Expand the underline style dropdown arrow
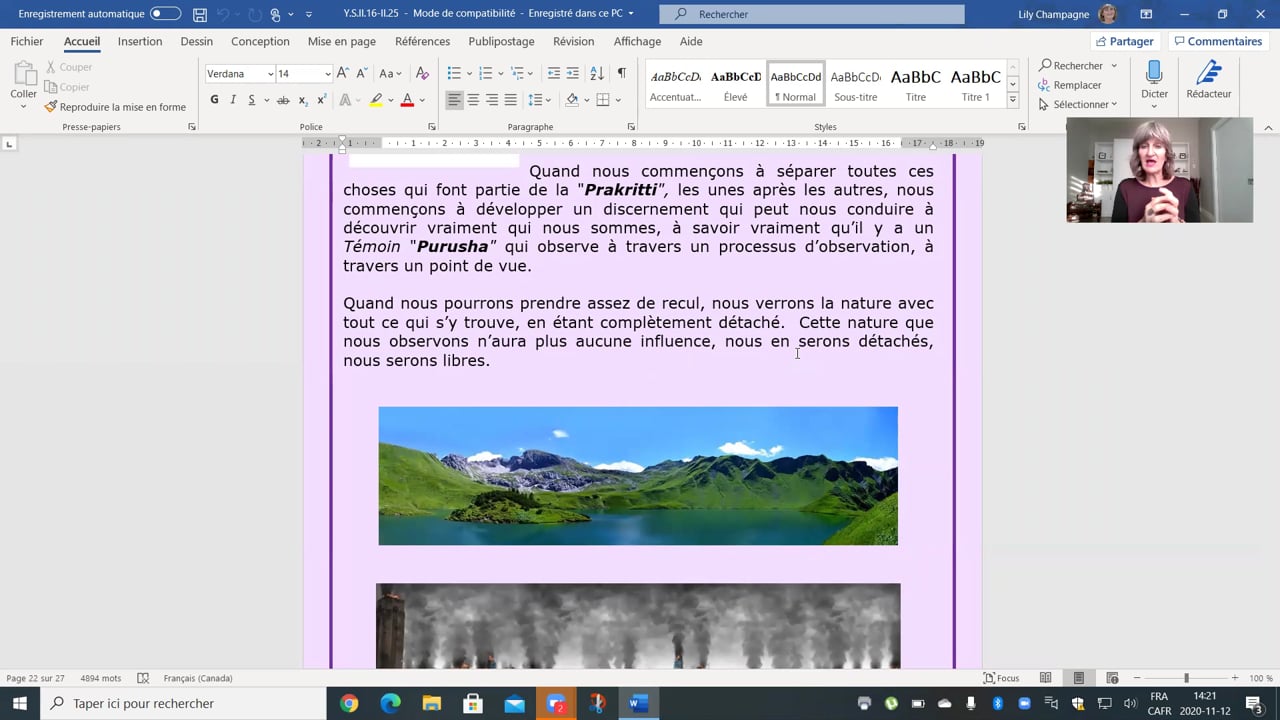 pyautogui.click(x=266, y=100)
